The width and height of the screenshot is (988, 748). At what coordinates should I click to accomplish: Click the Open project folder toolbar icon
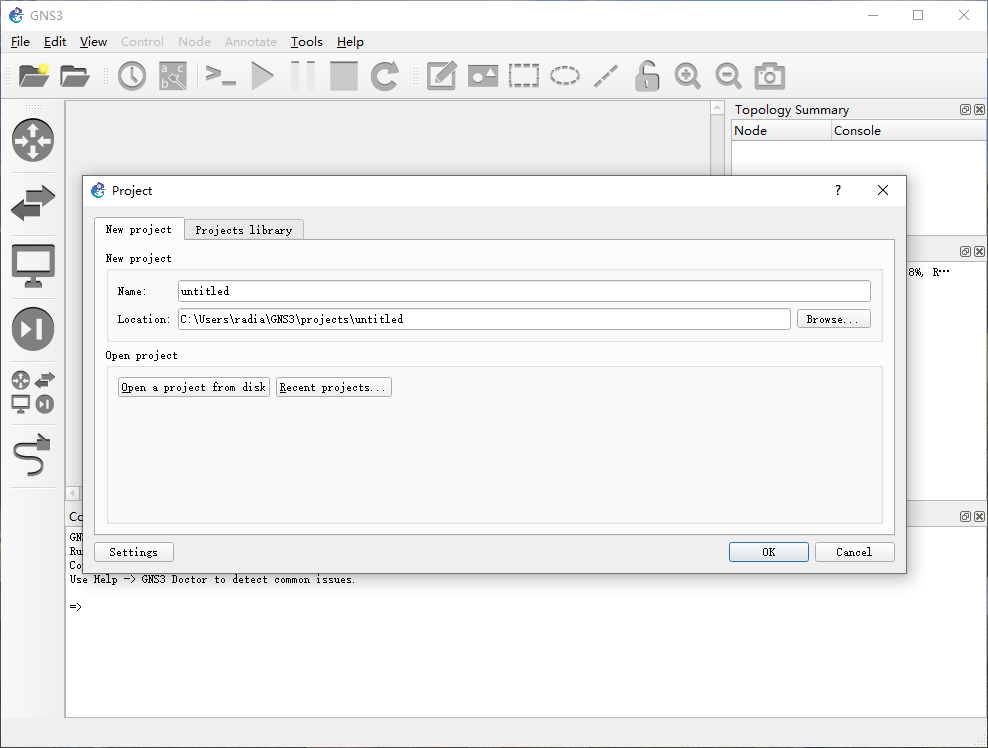[74, 76]
